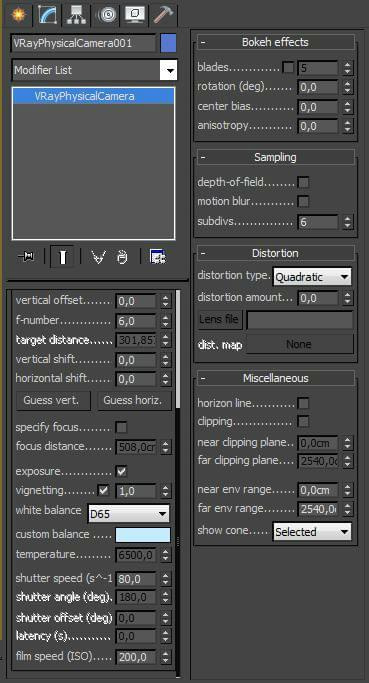The width and height of the screenshot is (369, 683).
Task: Collapse the Bokeh effects rollout
Action: click(275, 42)
